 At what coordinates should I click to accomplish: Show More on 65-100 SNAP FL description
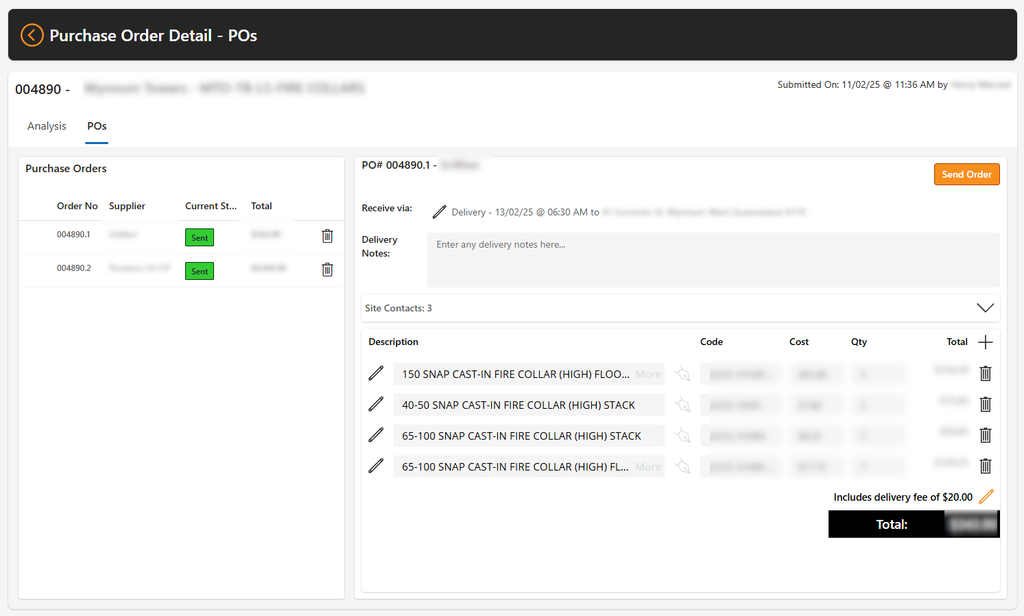coord(648,467)
